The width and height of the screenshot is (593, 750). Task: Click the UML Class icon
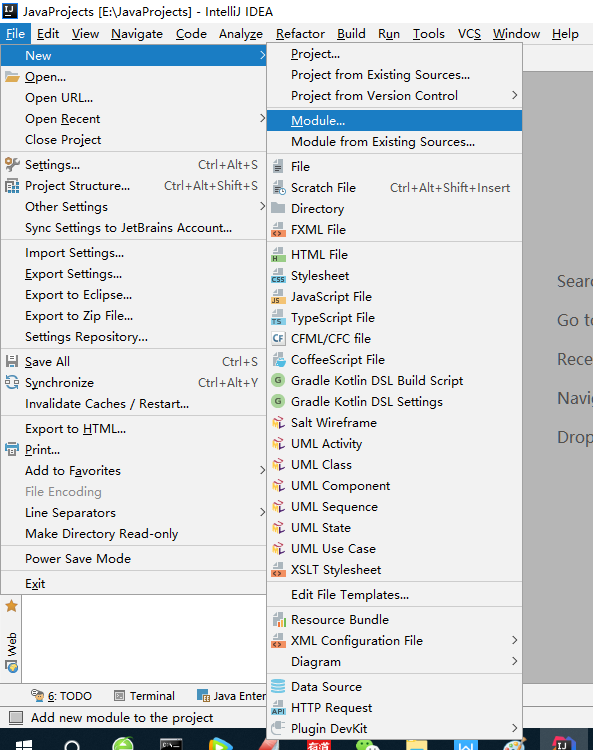[278, 464]
